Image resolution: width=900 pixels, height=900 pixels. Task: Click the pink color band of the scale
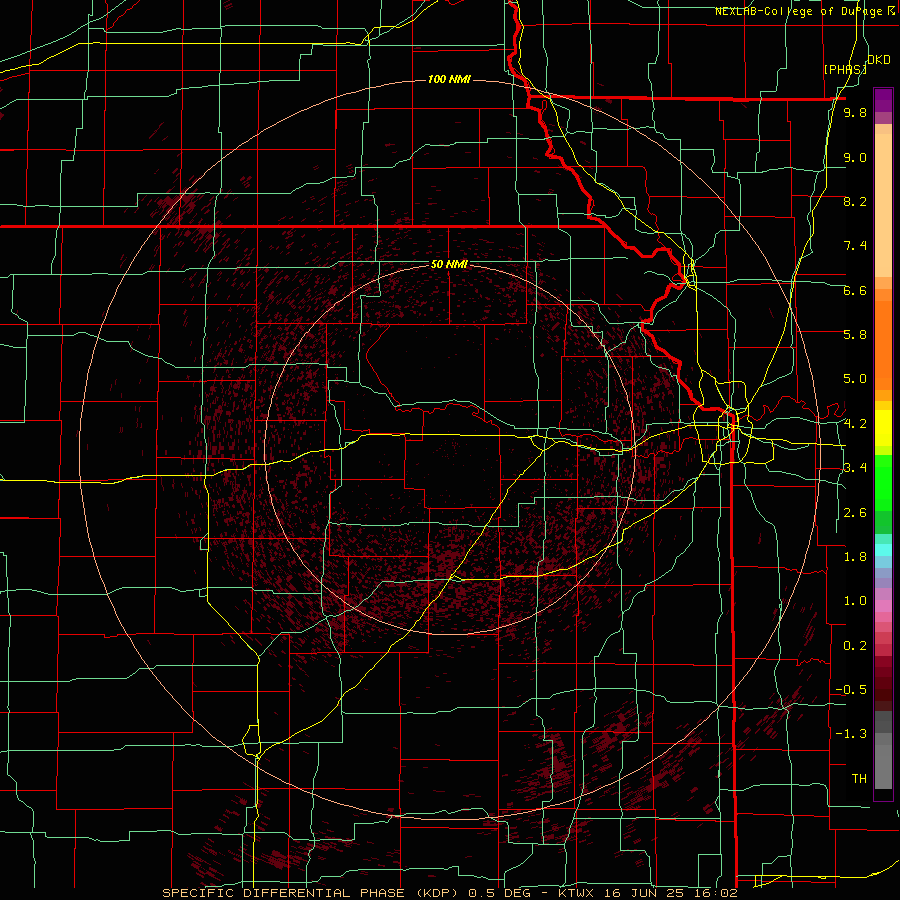coord(883,606)
